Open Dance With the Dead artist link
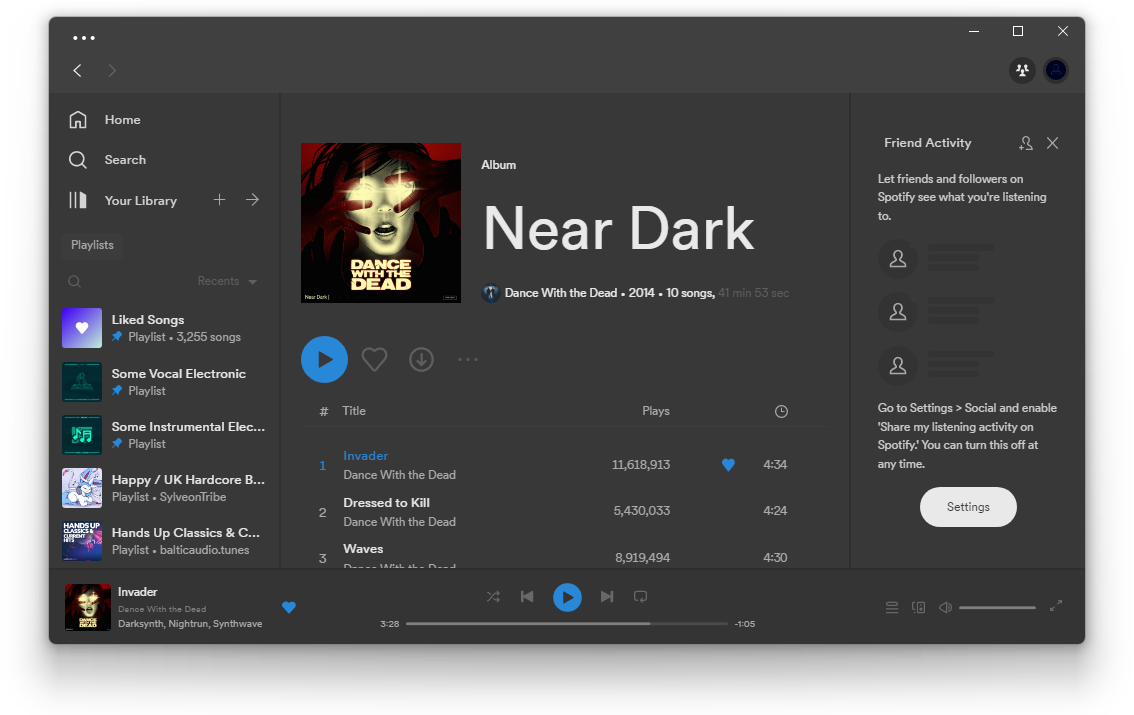This screenshot has width=1134, height=715. (560, 293)
